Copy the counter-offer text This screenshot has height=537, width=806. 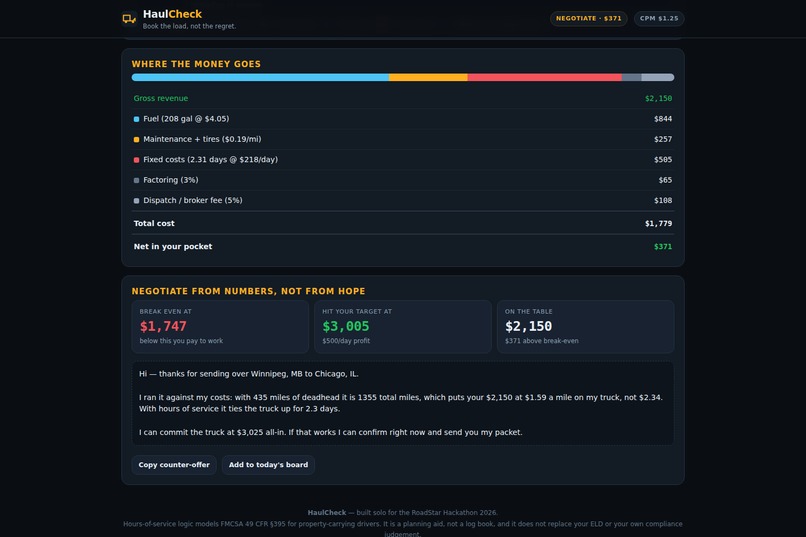[x=174, y=465]
